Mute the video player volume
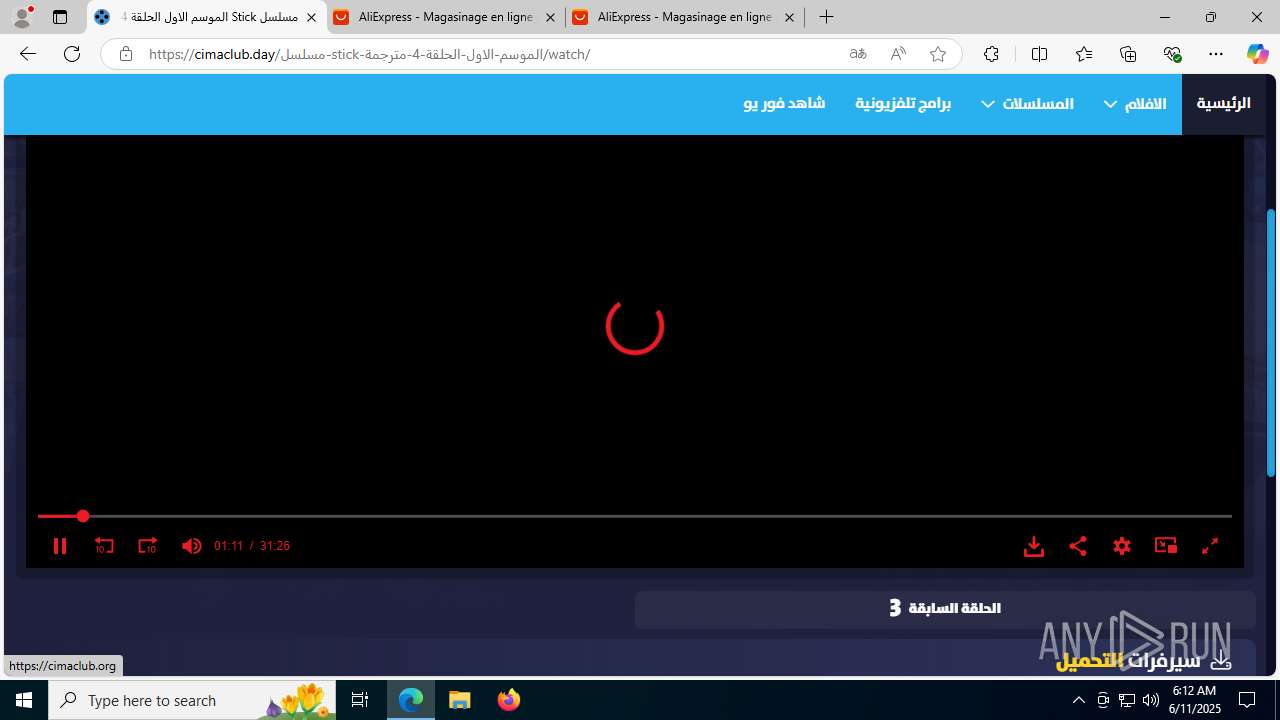Screen dimensions: 1280x720 click(x=191, y=546)
